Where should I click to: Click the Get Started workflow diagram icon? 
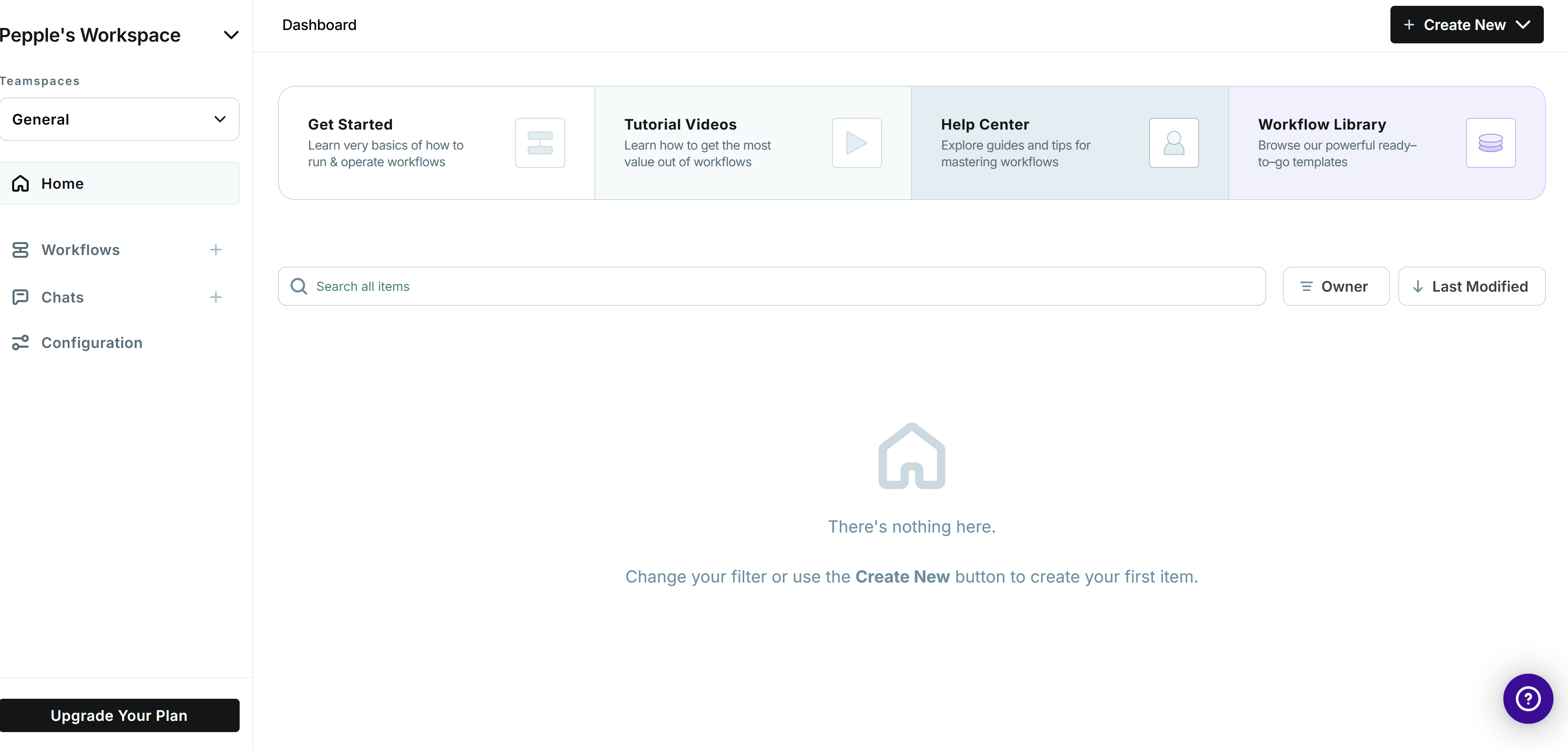(x=539, y=143)
